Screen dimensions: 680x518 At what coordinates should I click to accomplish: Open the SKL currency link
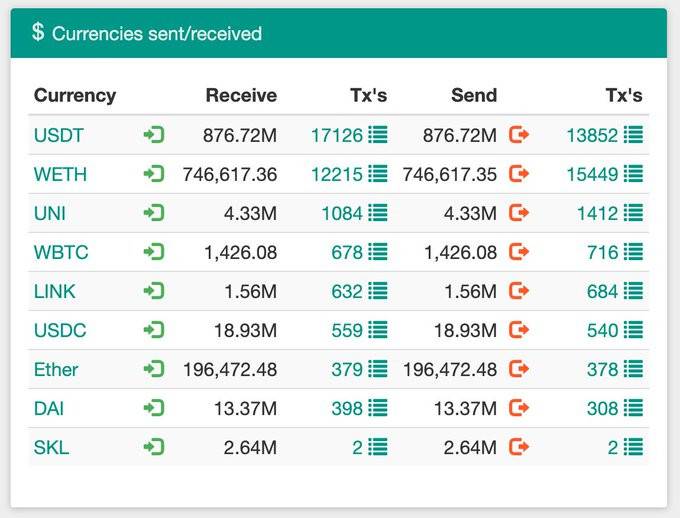tap(51, 447)
